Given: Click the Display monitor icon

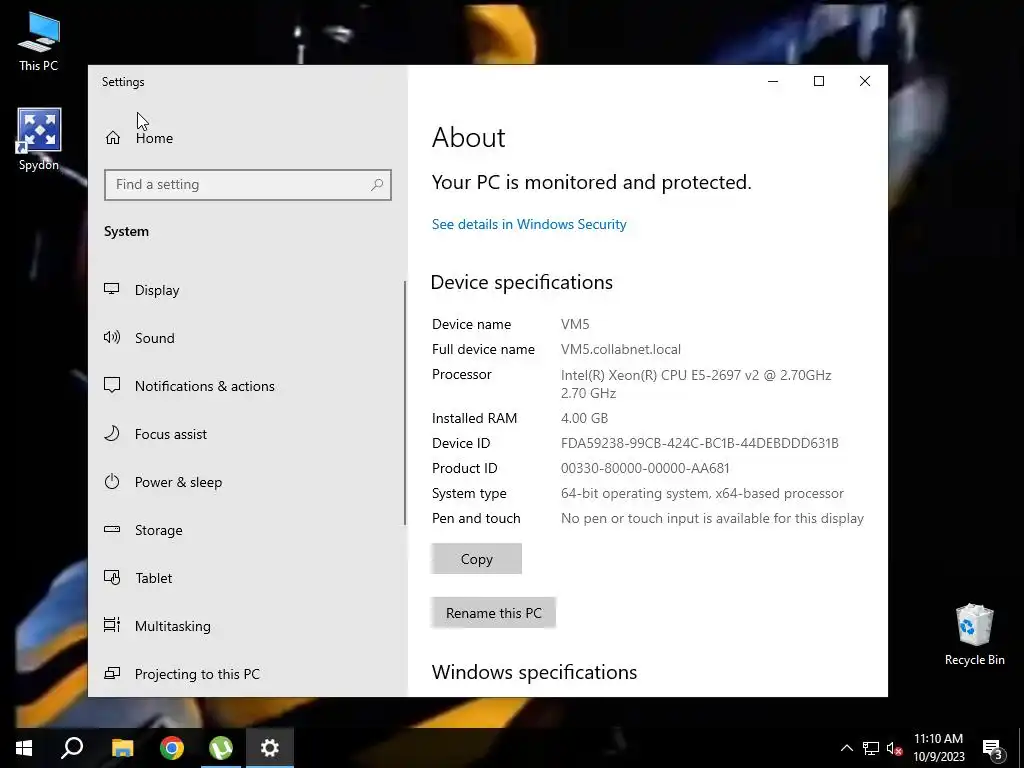Looking at the screenshot, I should [x=112, y=289].
